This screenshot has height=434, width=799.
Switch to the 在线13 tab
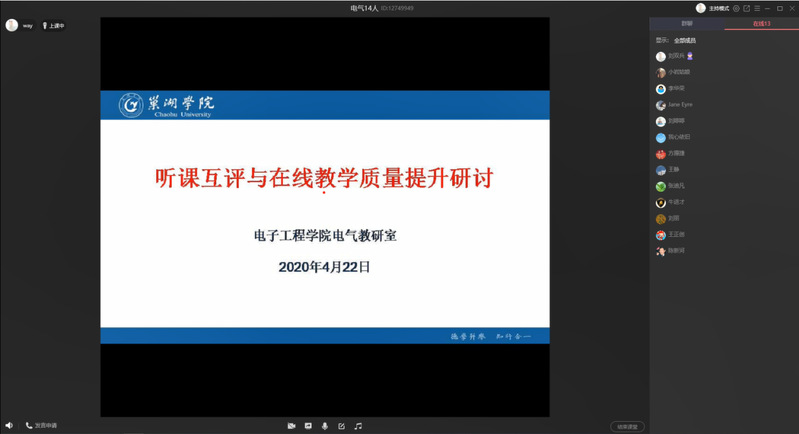click(761, 23)
